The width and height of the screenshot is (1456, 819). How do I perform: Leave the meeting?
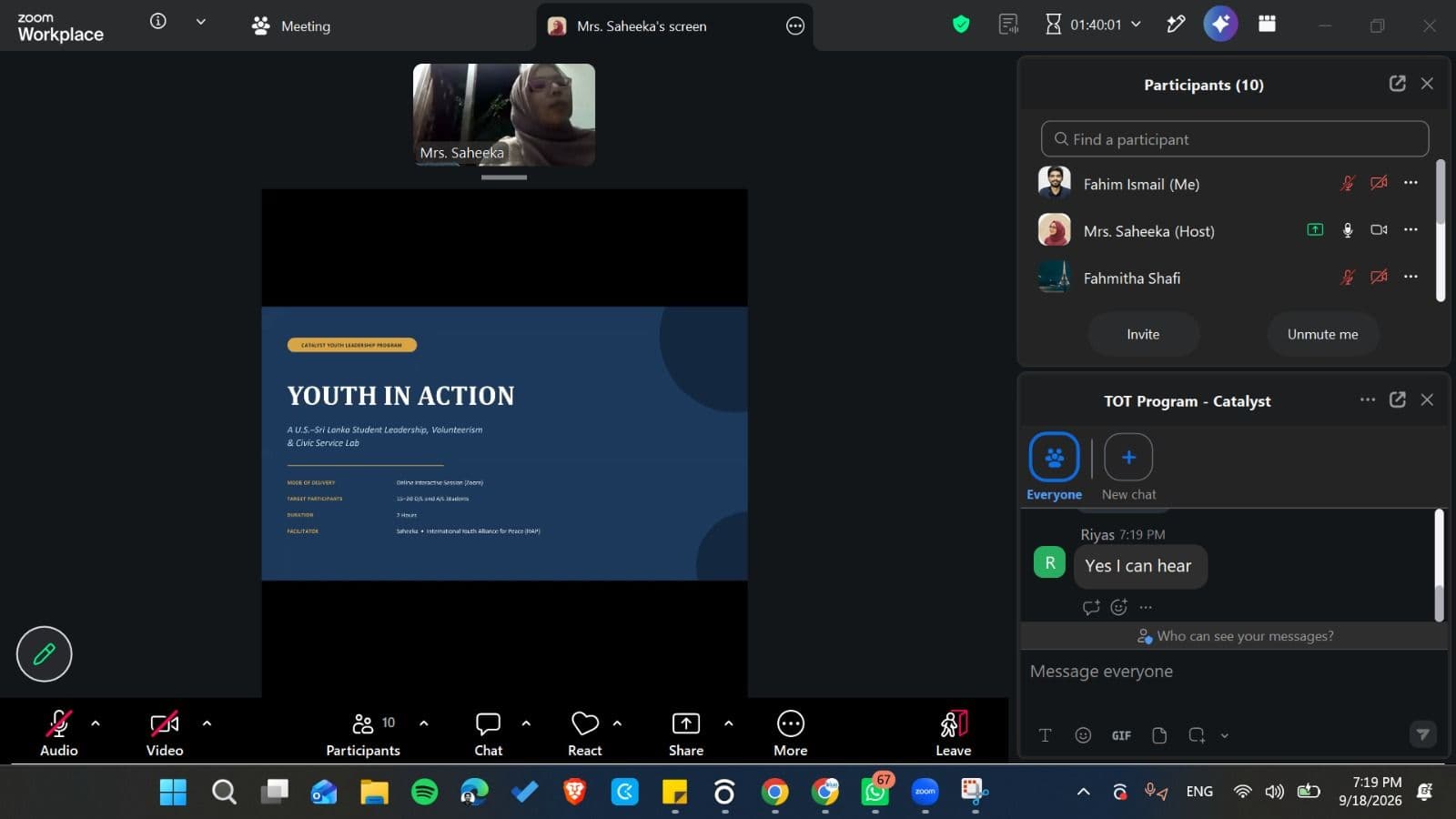(954, 733)
